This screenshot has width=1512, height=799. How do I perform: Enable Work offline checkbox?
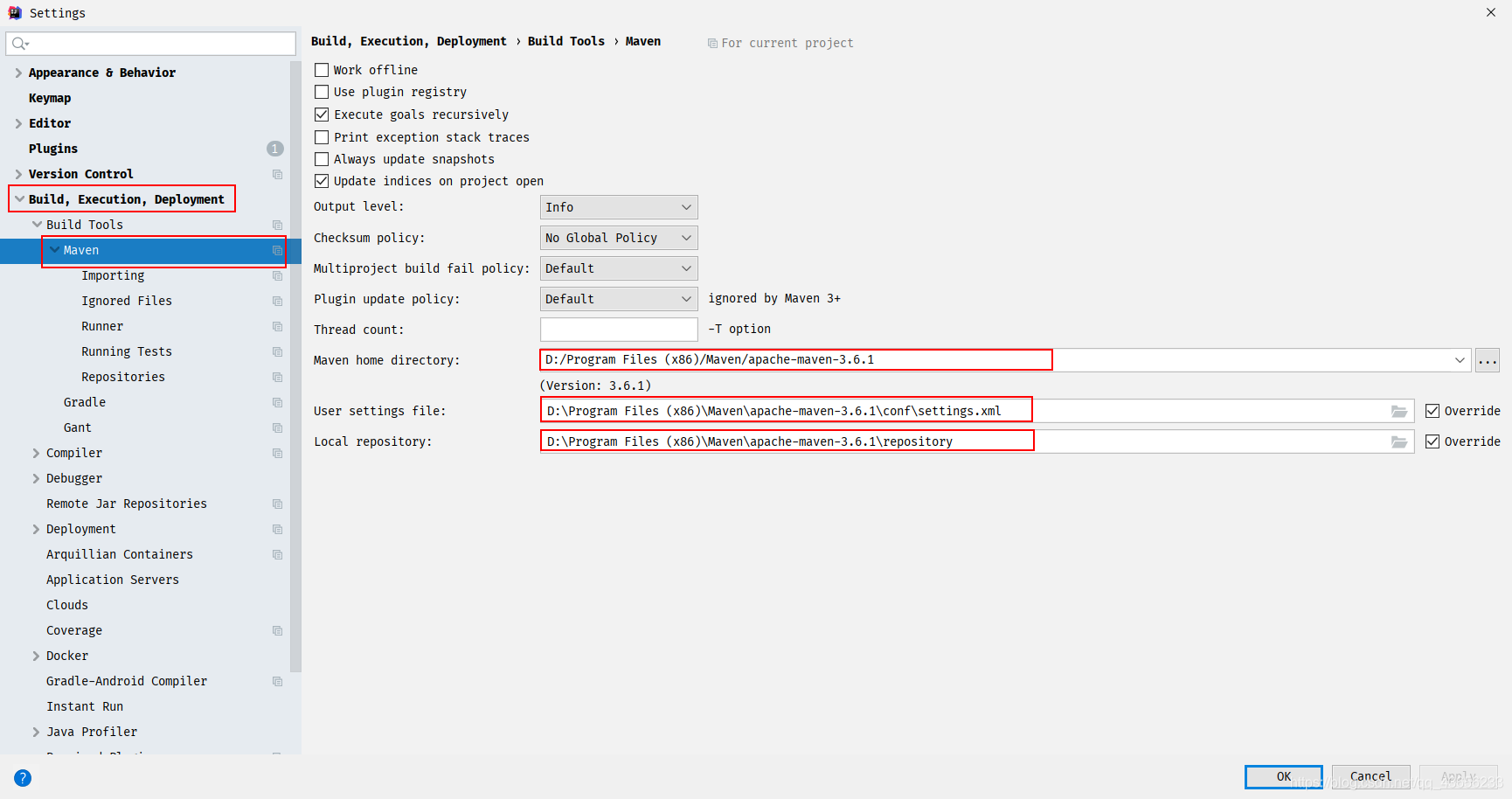(322, 70)
